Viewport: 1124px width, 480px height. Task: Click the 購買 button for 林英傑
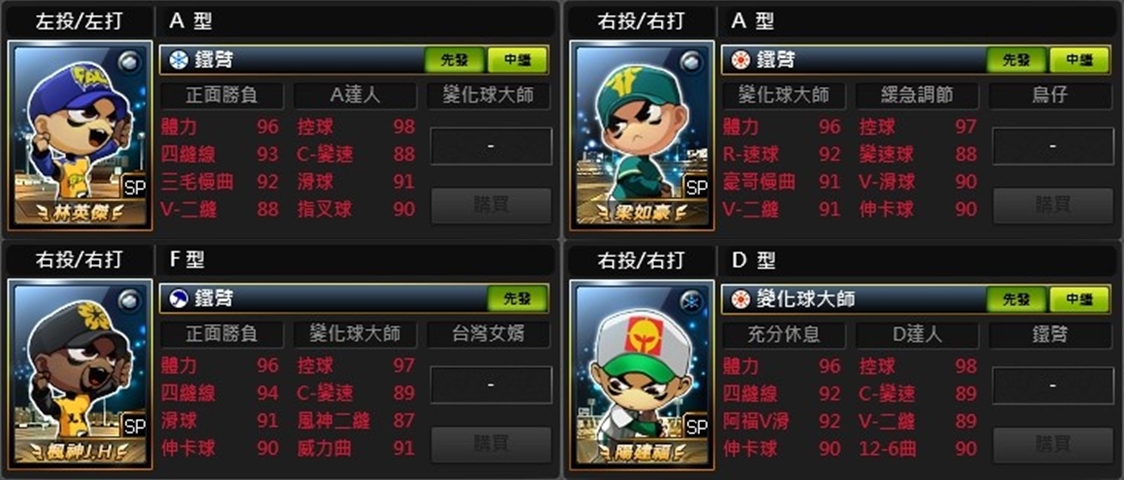coord(490,206)
